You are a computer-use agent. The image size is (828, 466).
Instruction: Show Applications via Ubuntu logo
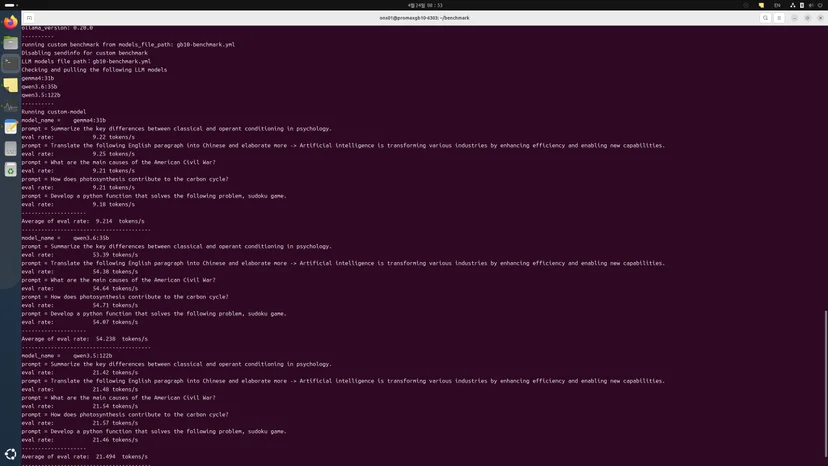click(x=11, y=454)
